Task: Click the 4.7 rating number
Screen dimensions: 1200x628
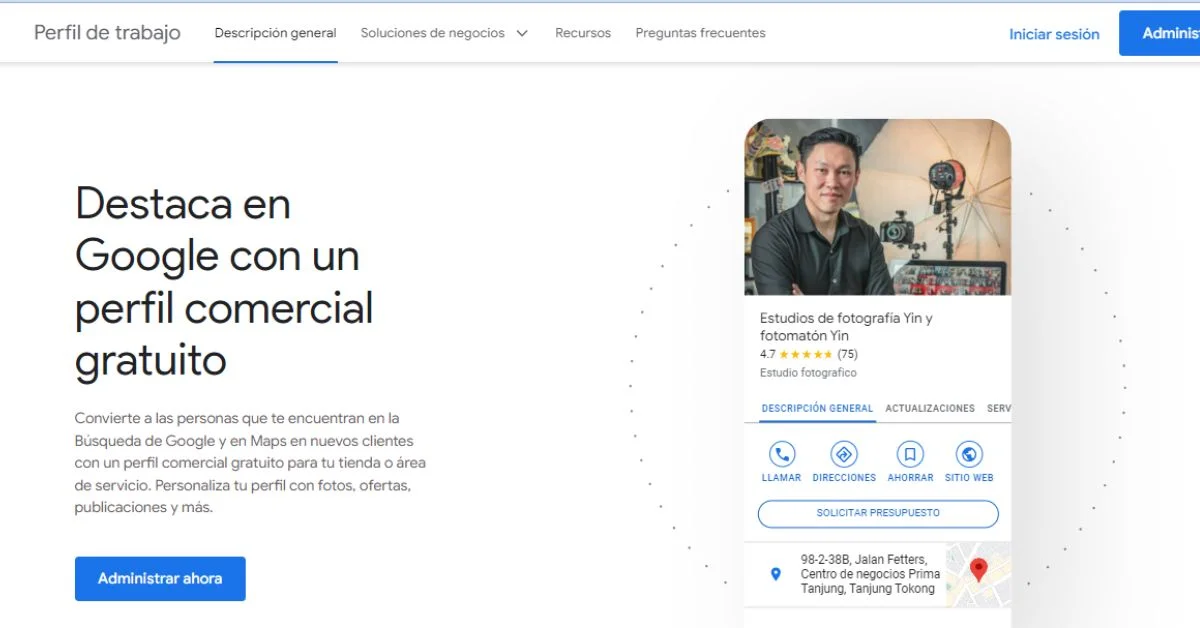Action: pos(767,354)
